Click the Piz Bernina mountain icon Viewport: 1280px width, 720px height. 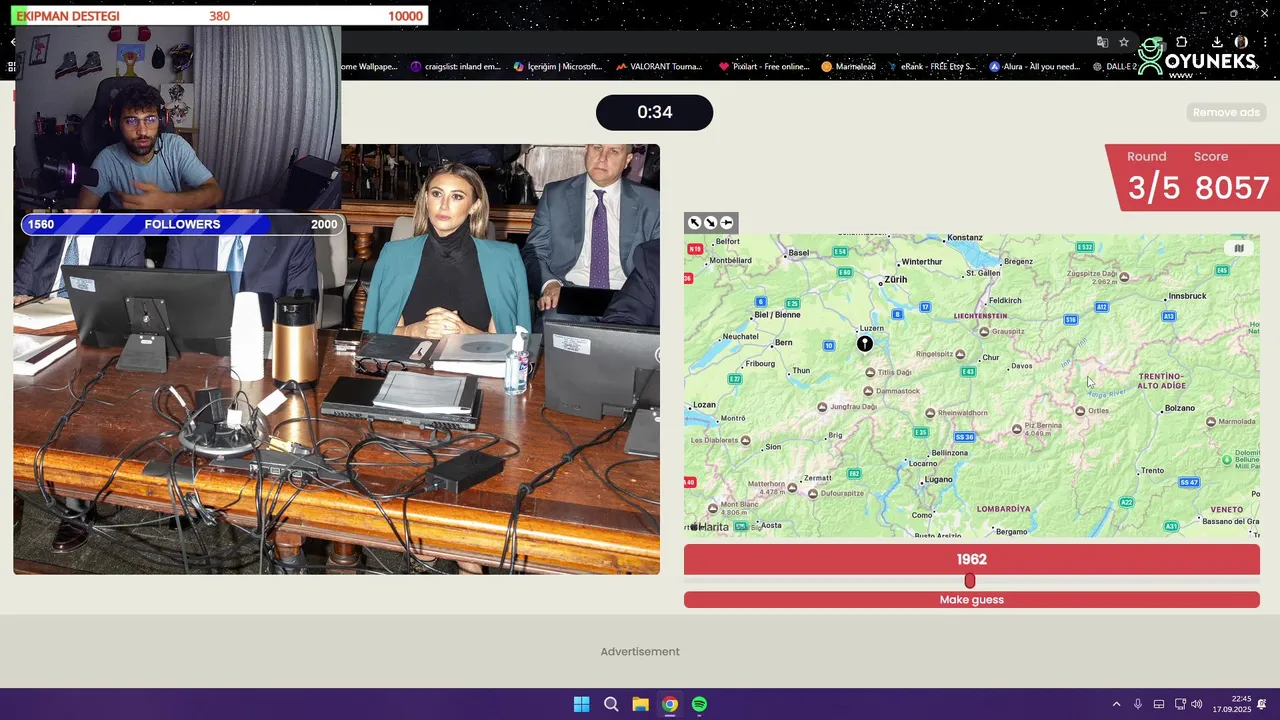click(1017, 429)
